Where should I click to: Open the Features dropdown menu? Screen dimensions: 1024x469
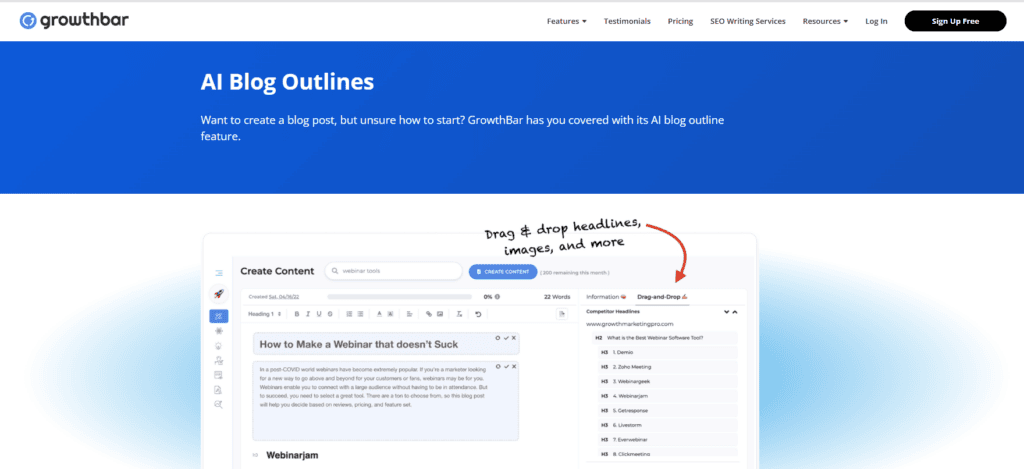[x=566, y=21]
